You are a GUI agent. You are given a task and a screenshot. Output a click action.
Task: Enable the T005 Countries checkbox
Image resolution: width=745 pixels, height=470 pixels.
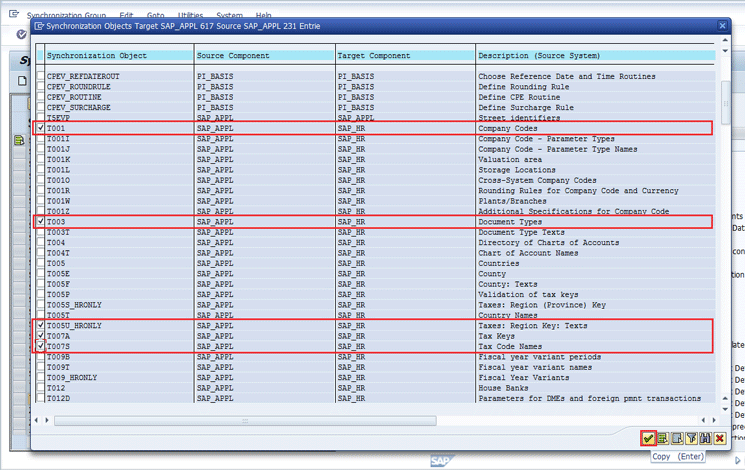[41, 264]
